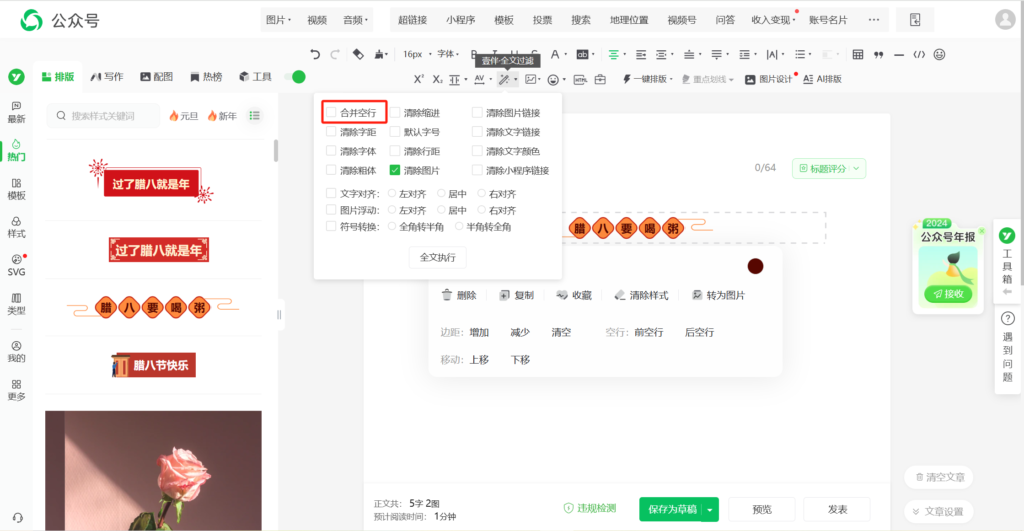Open 样式 in left sidebar
Image resolution: width=1024 pixels, height=531 pixels.
16,227
